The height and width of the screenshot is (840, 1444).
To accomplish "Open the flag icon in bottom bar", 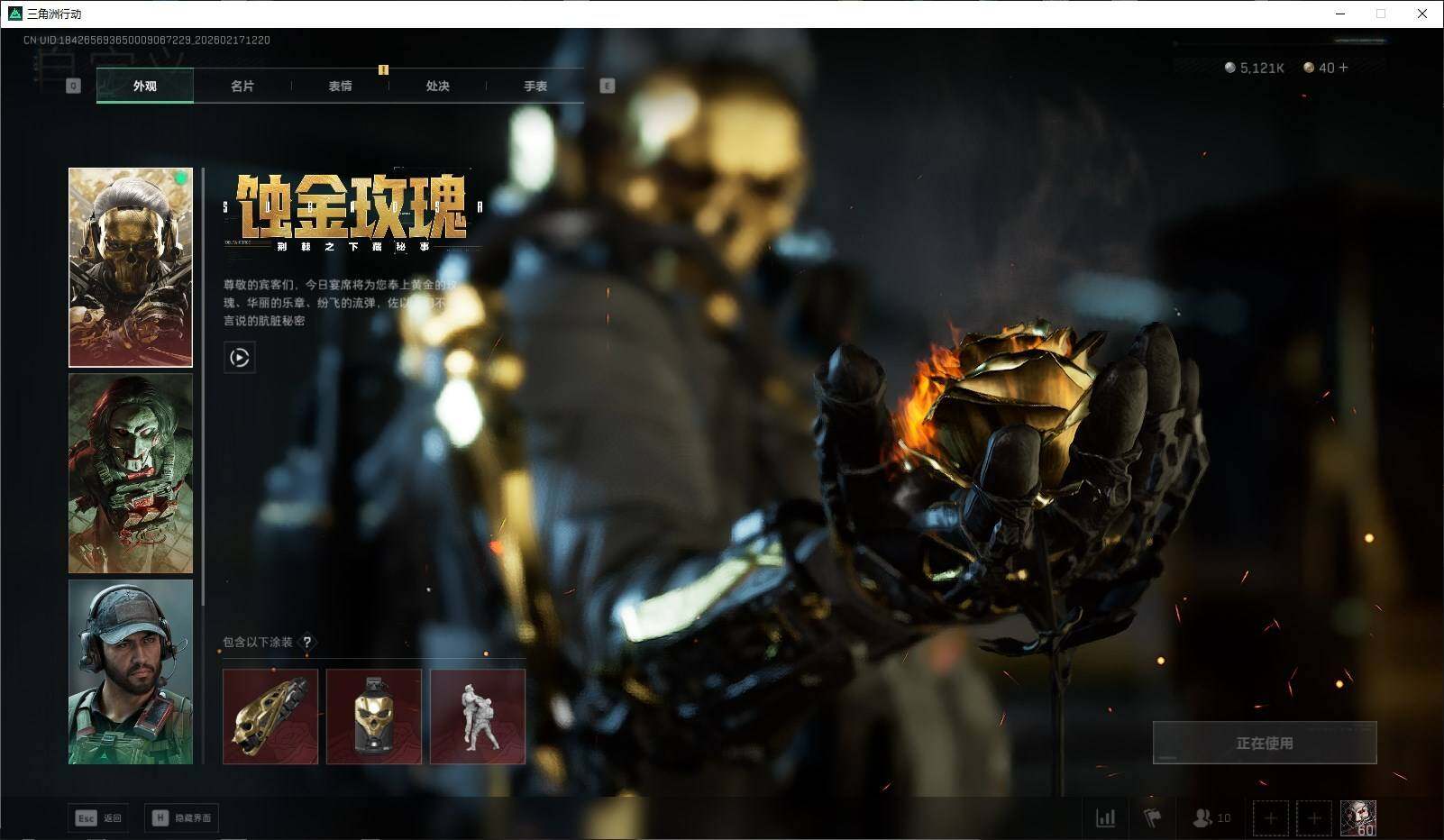I will 1152,817.
